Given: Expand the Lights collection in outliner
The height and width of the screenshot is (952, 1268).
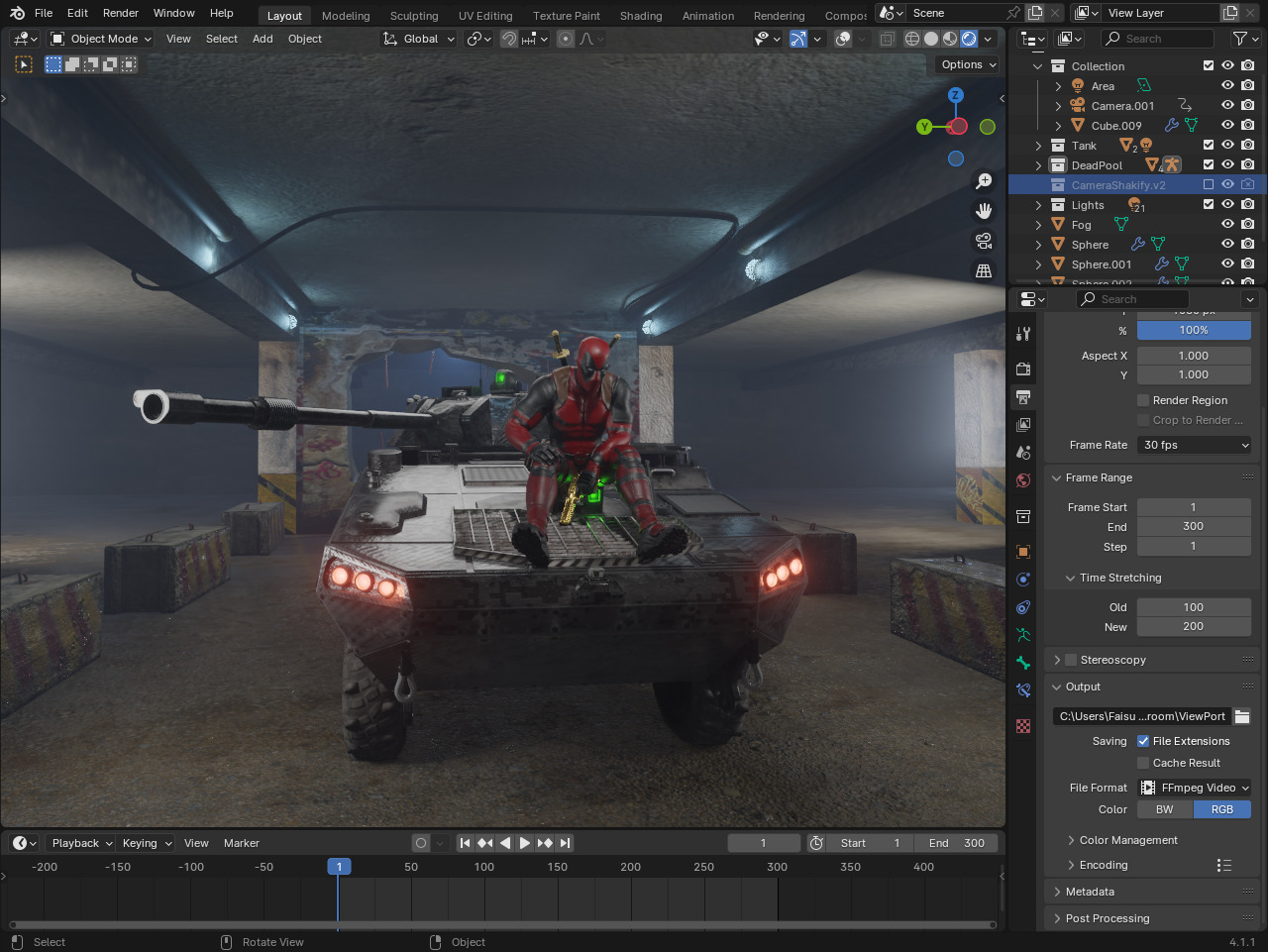Looking at the screenshot, I should point(1038,205).
